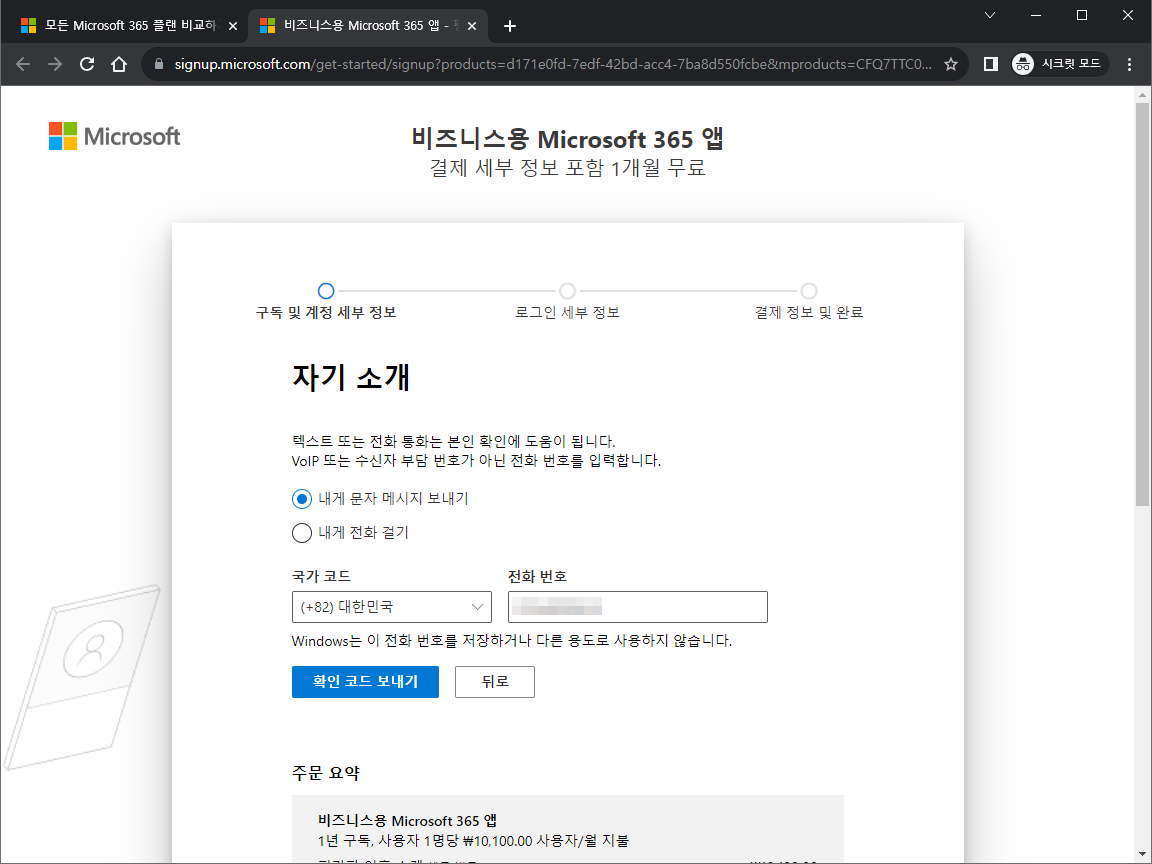Image resolution: width=1152 pixels, height=864 pixels.
Task: Click the 결제 세부 정보 포함 1개월 무료 text
Action: [567, 168]
